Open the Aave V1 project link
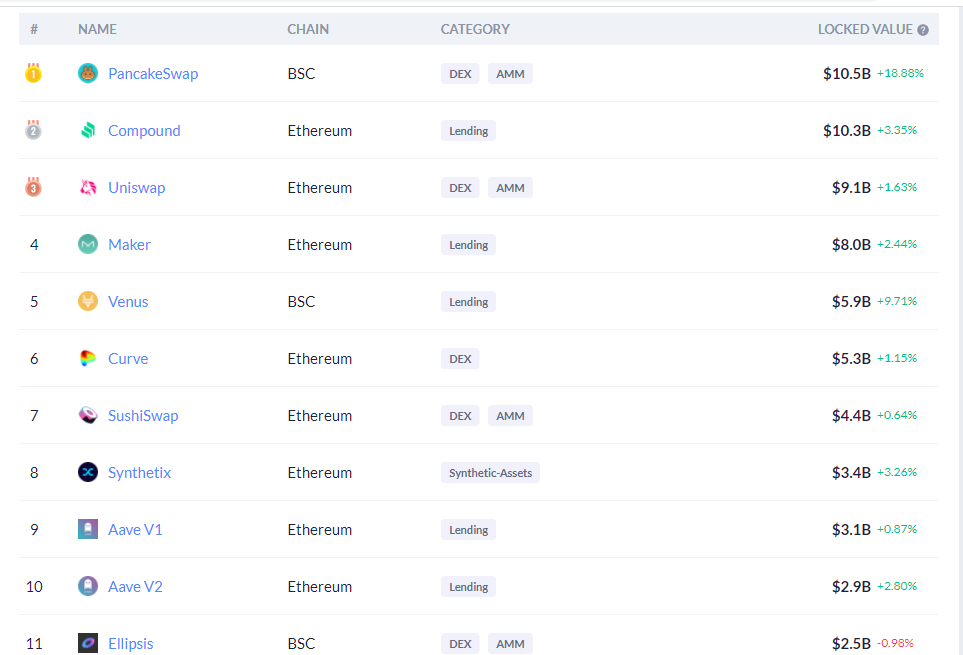The width and height of the screenshot is (963, 655). 135,530
